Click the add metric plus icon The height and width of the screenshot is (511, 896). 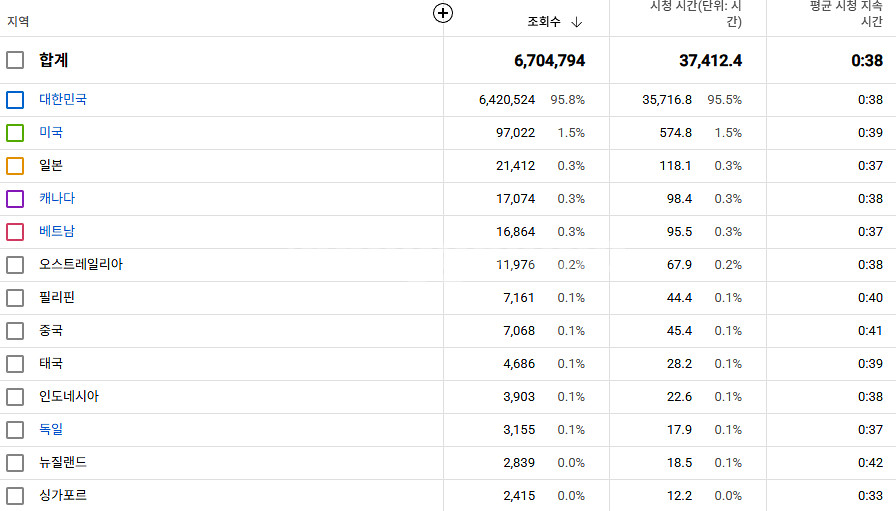point(443,13)
